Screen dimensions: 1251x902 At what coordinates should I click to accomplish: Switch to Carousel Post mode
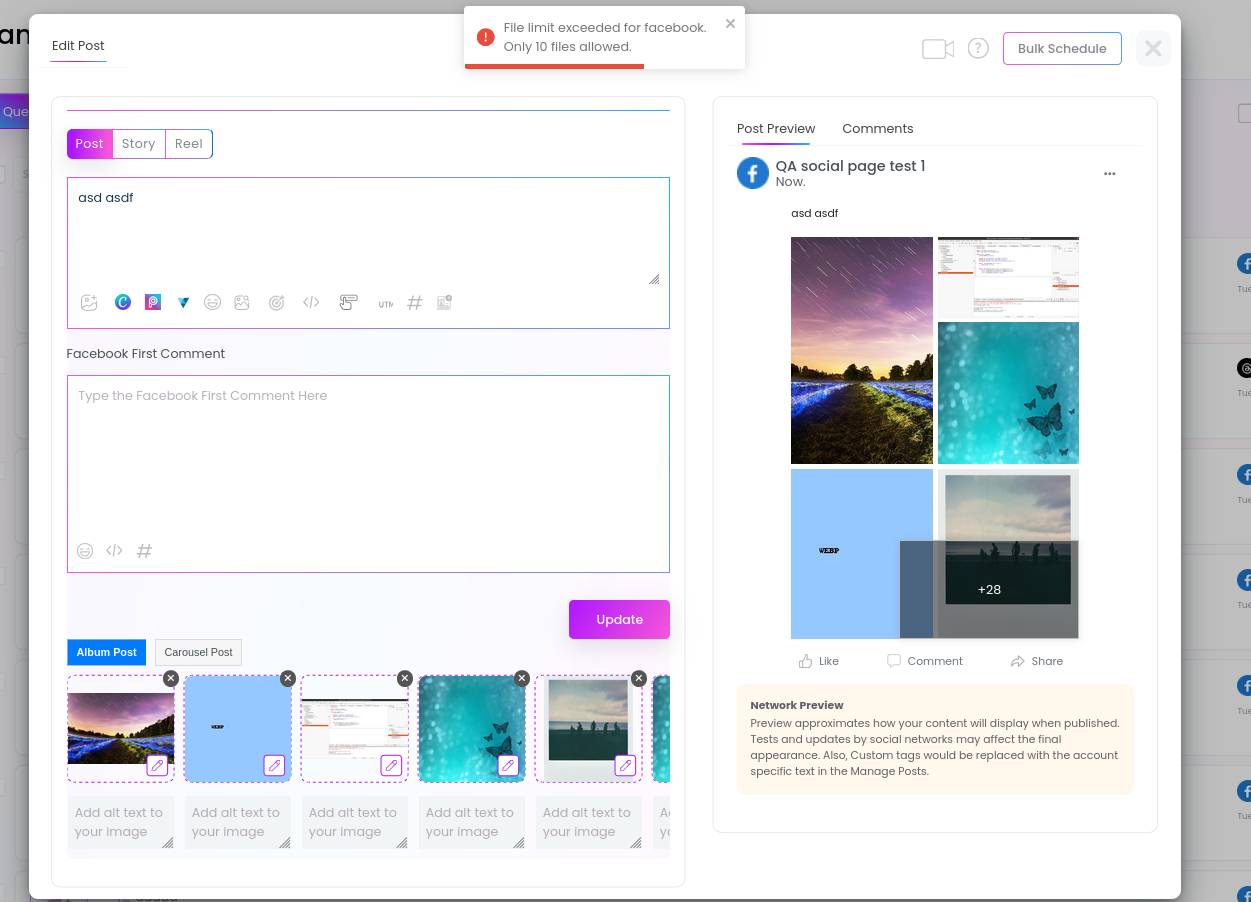[x=198, y=652]
